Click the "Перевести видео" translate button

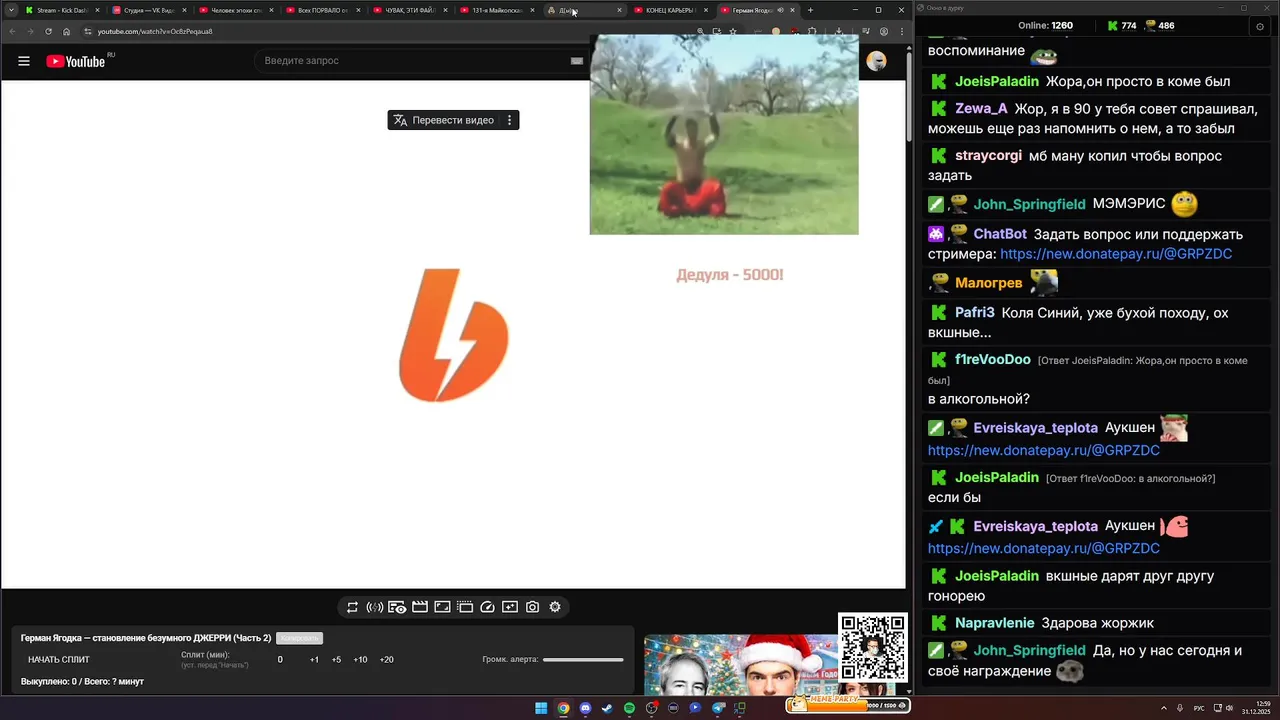click(444, 120)
